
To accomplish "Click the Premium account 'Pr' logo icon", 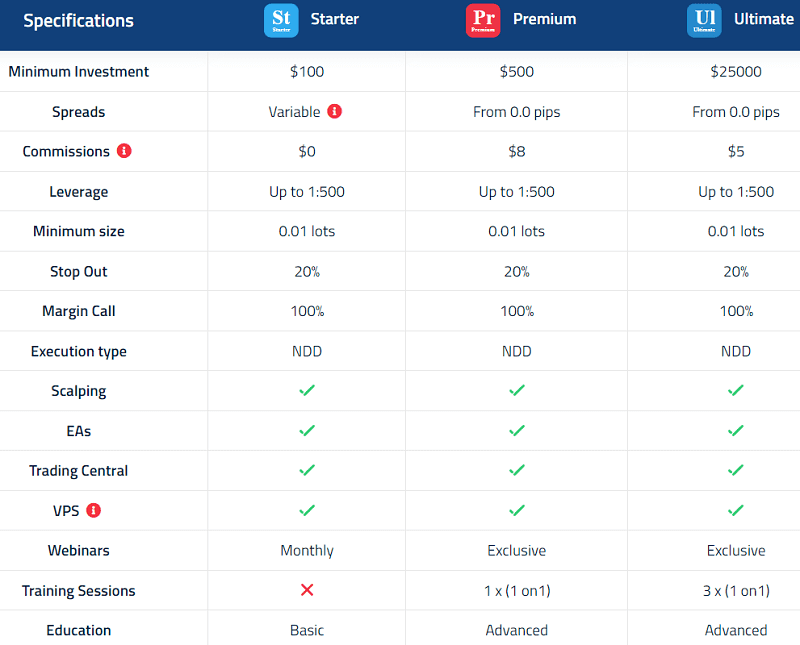I will point(483,20).
